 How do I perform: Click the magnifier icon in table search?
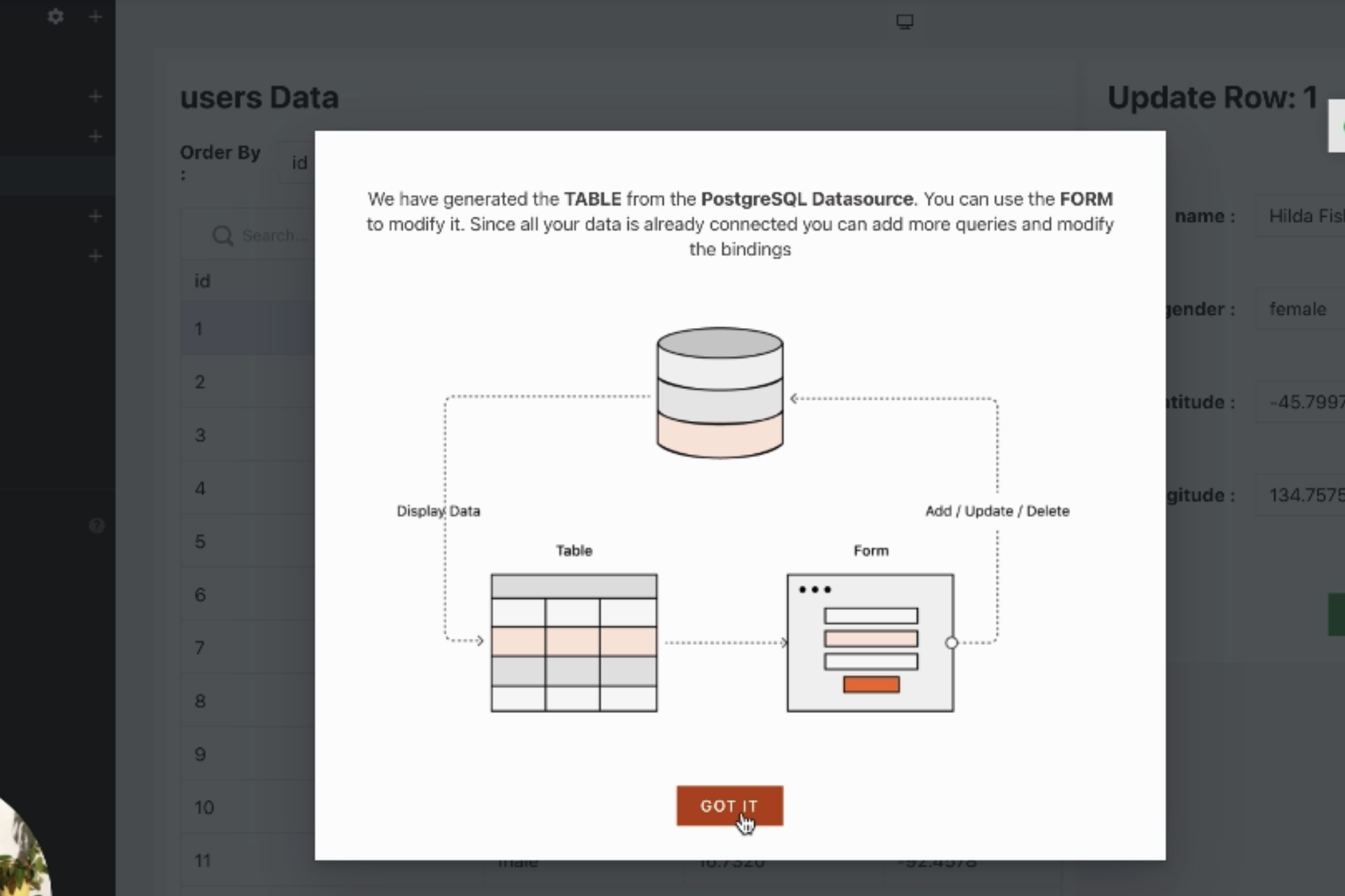pos(222,236)
